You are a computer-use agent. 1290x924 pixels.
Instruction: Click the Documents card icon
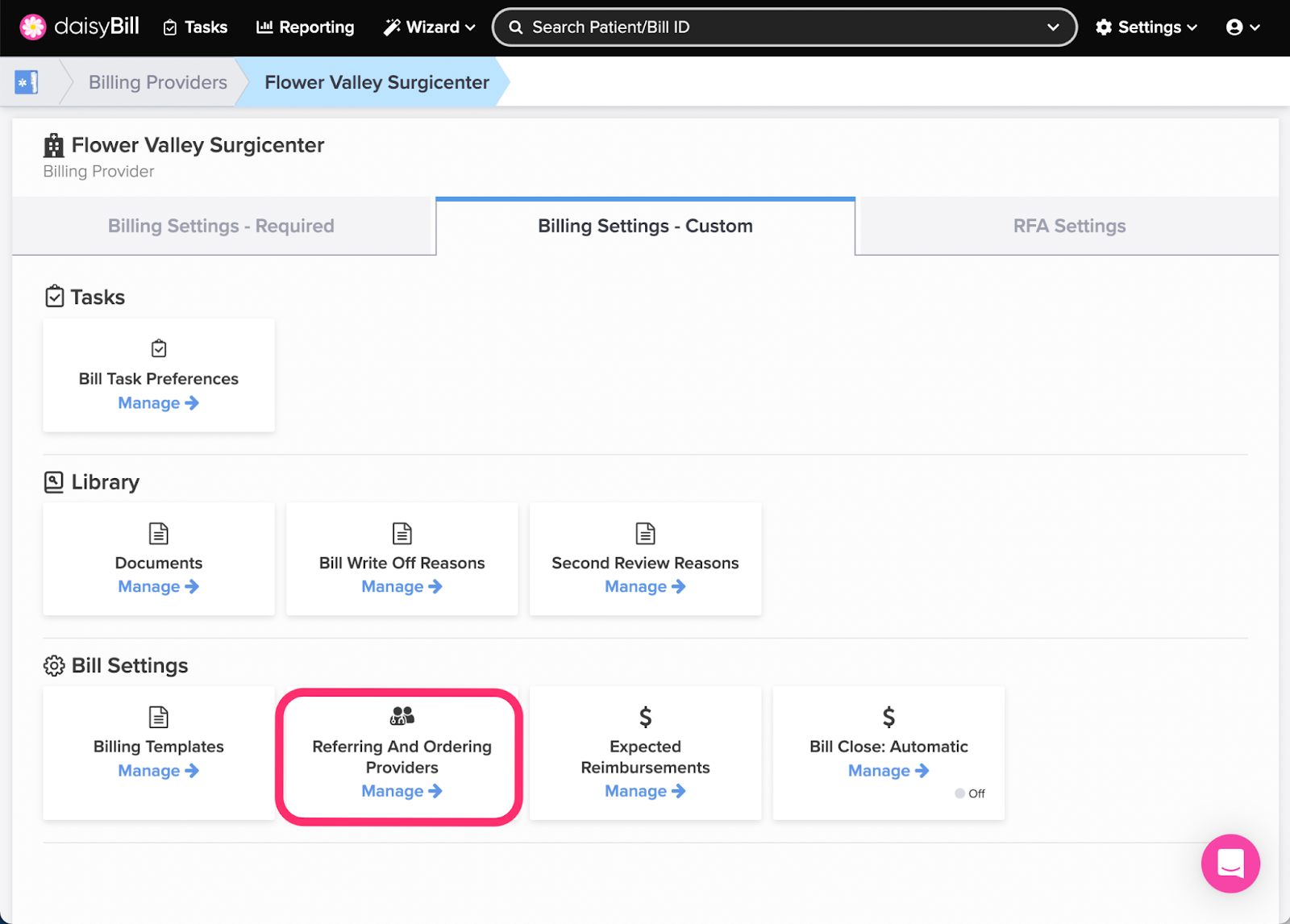click(x=159, y=533)
